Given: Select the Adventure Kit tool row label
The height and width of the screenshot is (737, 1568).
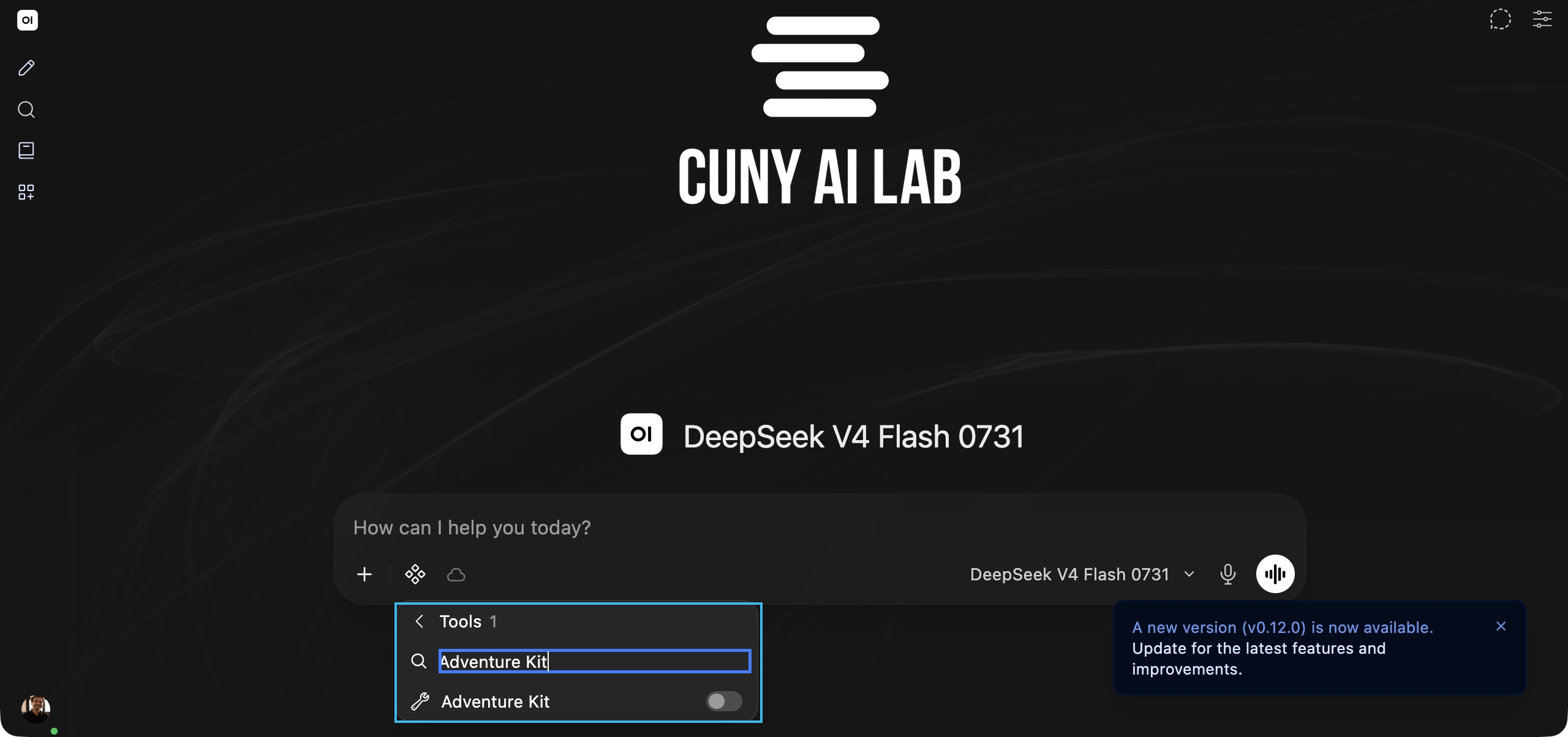Looking at the screenshot, I should point(496,701).
